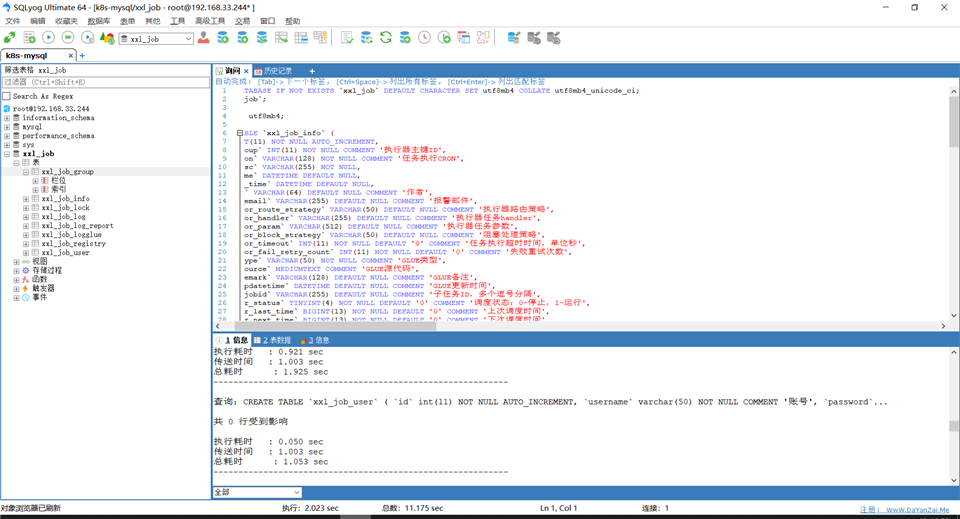Expand the mysql database node
This screenshot has height=519, width=960.
point(7,127)
